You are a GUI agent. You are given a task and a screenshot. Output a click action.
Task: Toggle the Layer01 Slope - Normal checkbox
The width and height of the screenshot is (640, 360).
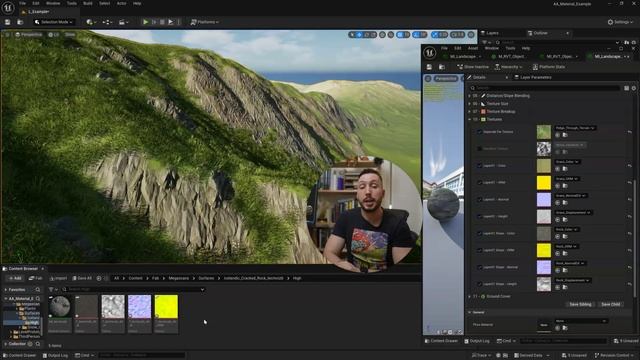pos(479,267)
